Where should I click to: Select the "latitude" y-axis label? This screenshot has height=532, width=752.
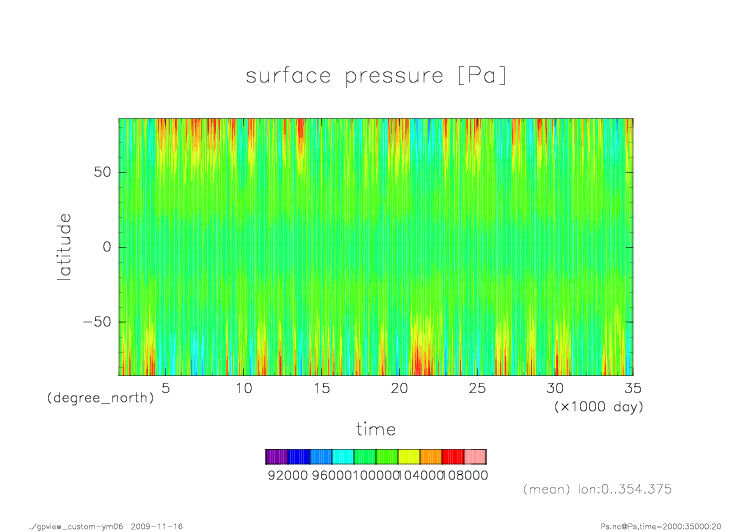pyautogui.click(x=64, y=246)
